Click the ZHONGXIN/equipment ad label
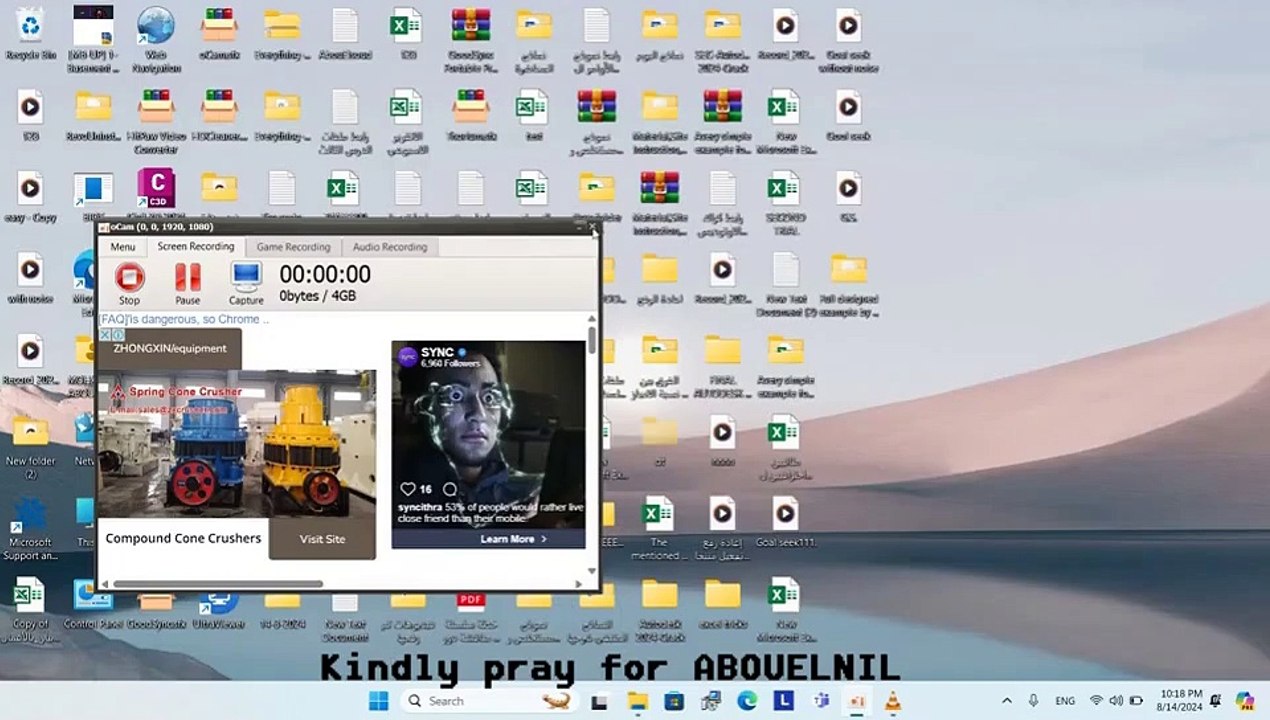 pos(170,349)
